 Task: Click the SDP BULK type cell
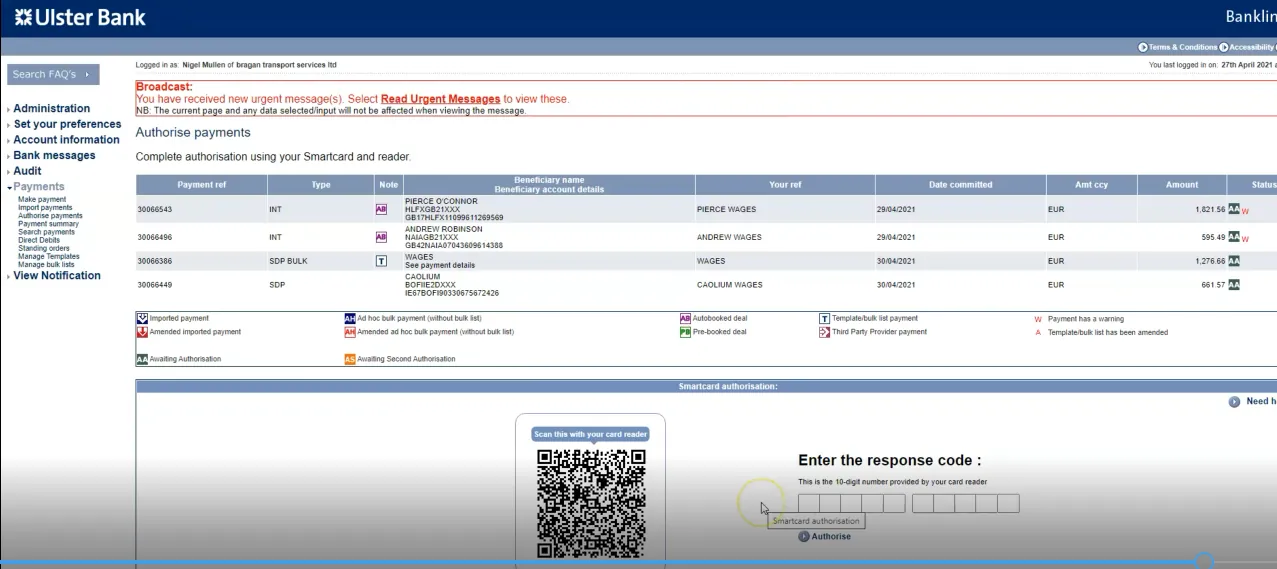pos(321,261)
